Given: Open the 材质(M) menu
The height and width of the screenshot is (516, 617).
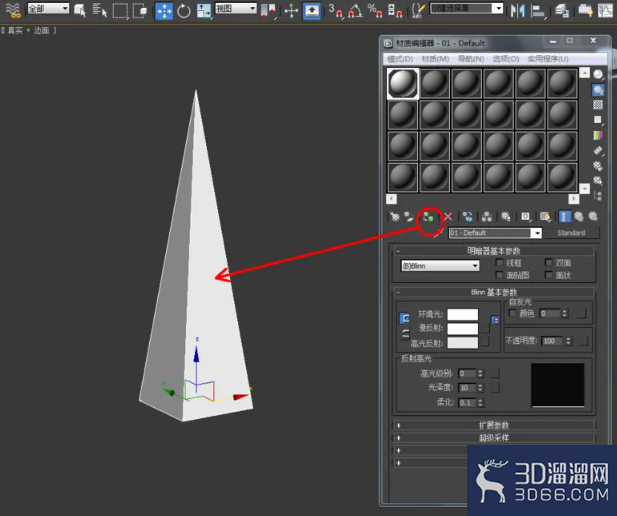Looking at the screenshot, I should (x=435, y=59).
